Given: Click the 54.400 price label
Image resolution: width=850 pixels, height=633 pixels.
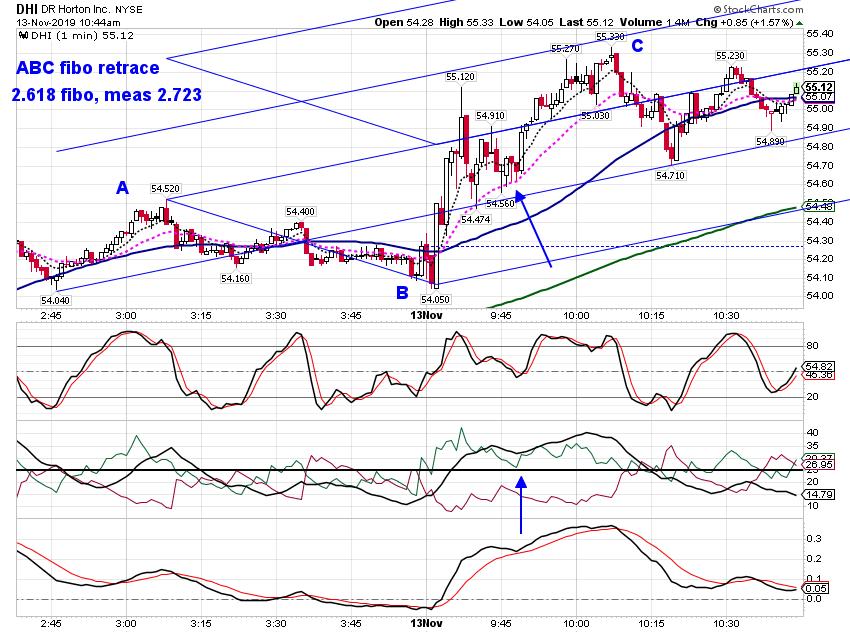Looking at the screenshot, I should [300, 211].
